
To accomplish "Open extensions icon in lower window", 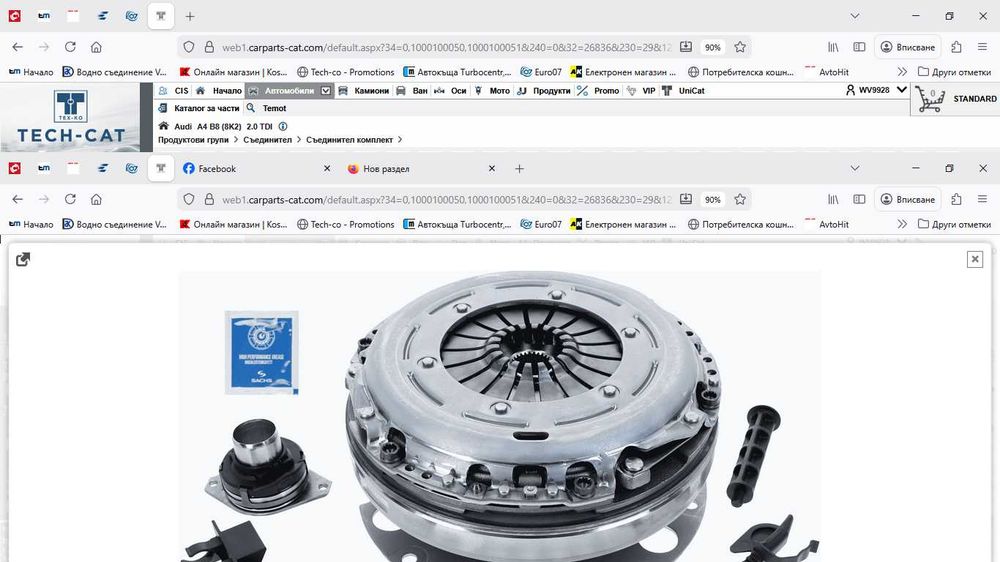I will tap(956, 199).
